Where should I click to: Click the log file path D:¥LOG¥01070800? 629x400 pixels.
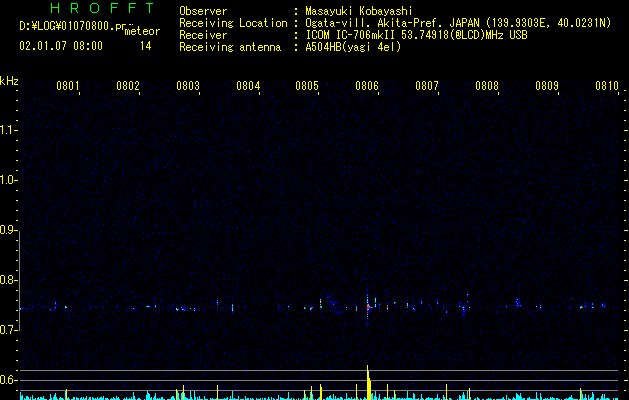click(76, 26)
